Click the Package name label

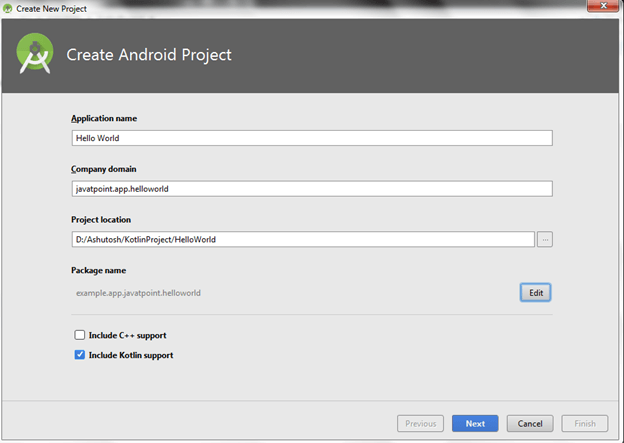[98, 270]
